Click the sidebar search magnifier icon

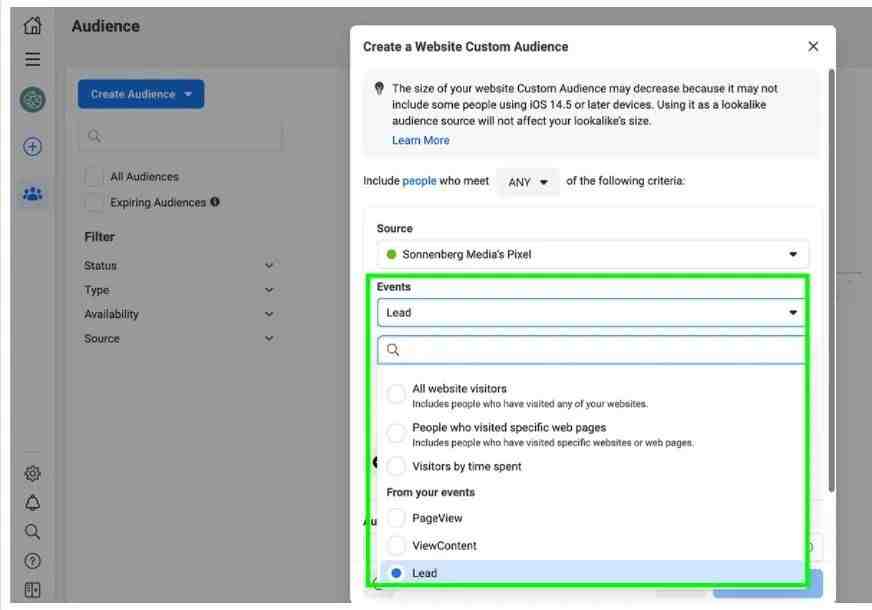pos(32,532)
